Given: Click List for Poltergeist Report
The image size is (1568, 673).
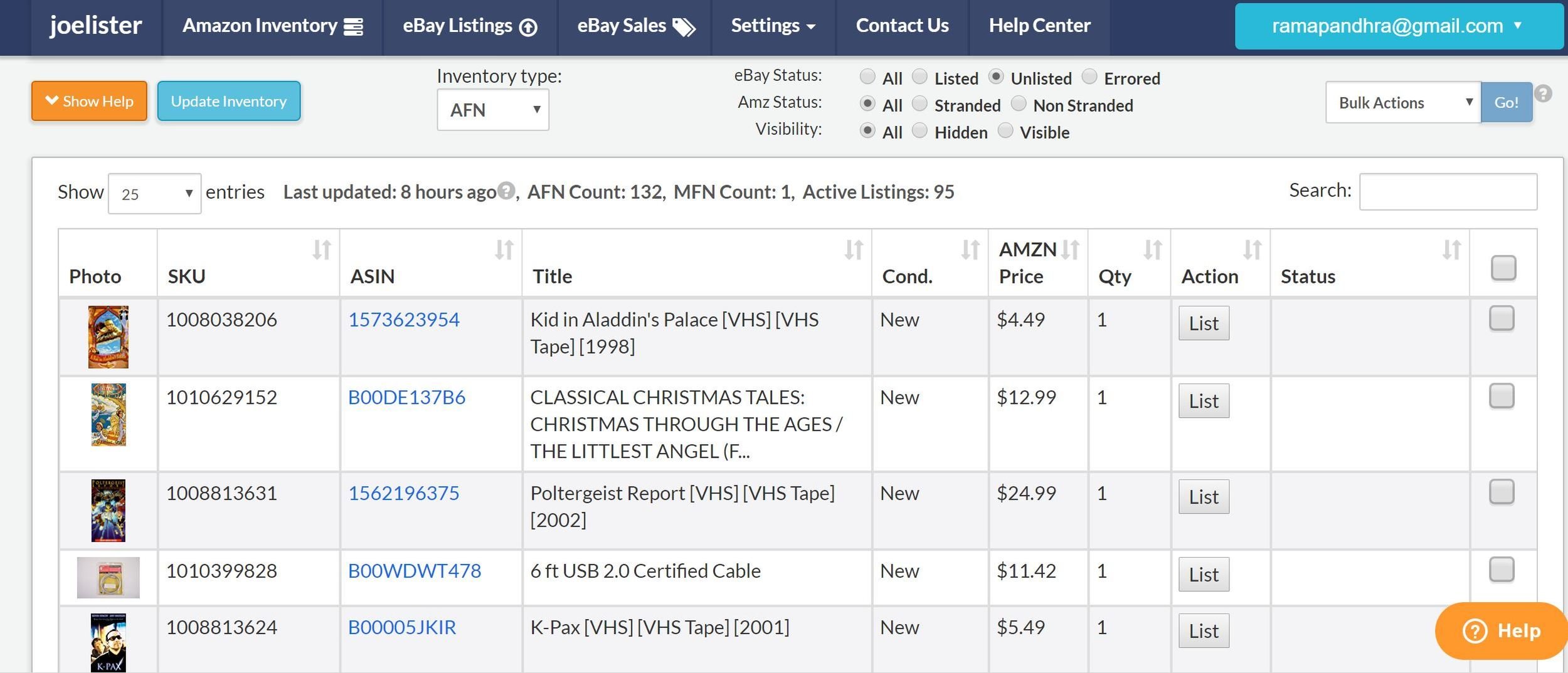Looking at the screenshot, I should click(1204, 497).
